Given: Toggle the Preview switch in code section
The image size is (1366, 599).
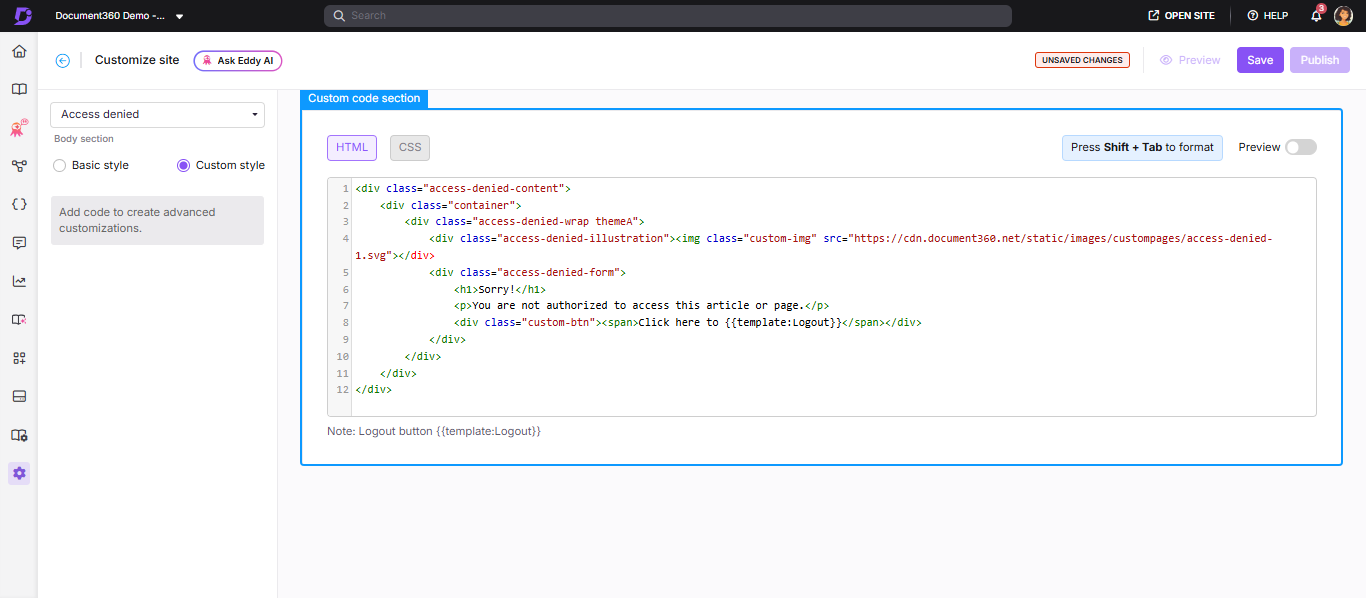Looking at the screenshot, I should 1301,147.
